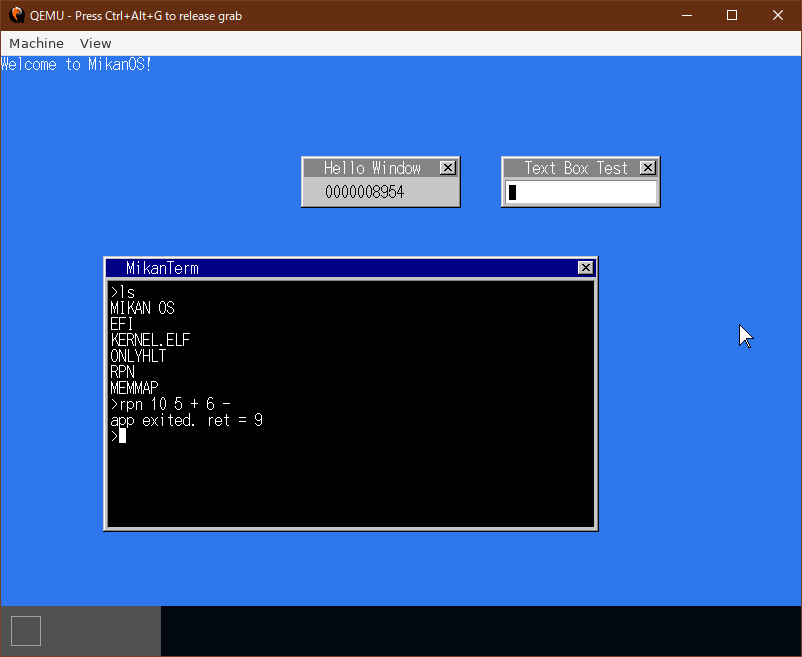This screenshot has height=657, width=802.
Task: Click the 'Welcome to MikanOS!' text
Action: tap(76, 64)
